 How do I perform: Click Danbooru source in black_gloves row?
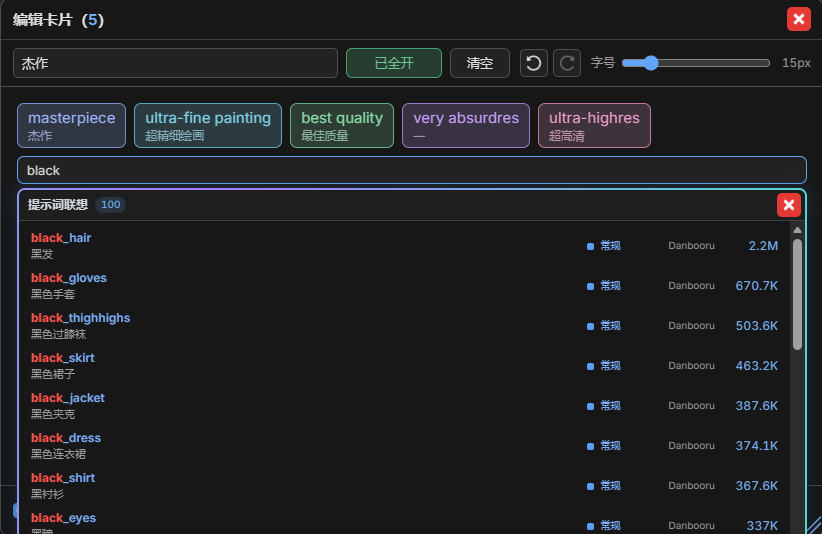pyautogui.click(x=691, y=286)
